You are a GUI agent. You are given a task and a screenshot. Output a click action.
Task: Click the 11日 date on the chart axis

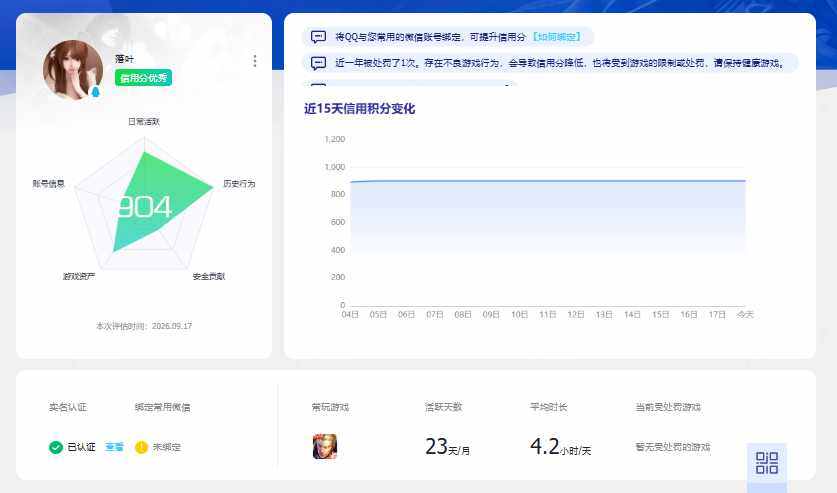[548, 315]
